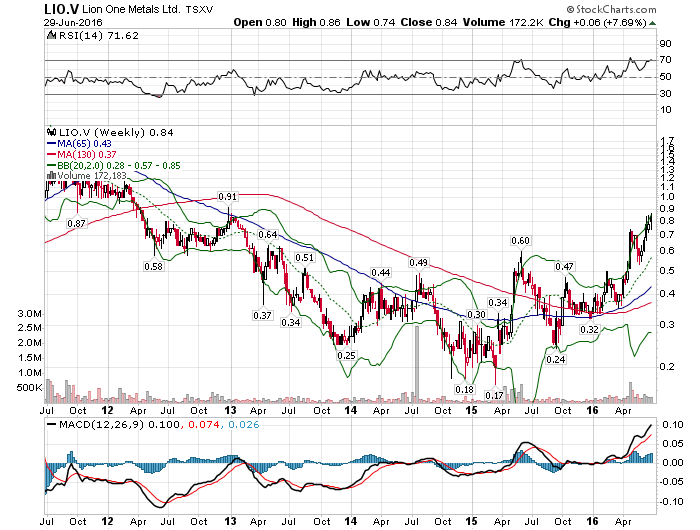
Task: Click the MA(65) 0.43 legend entry
Action: [84, 143]
